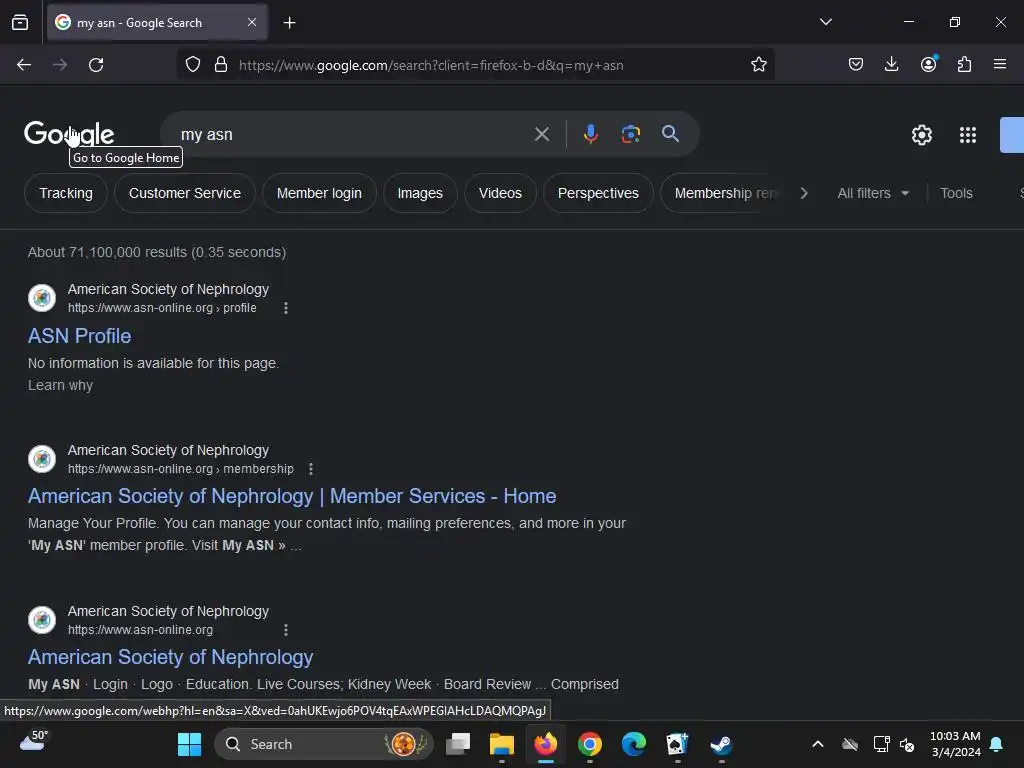
Task: Open notifications bell icon
Action: (x=997, y=744)
